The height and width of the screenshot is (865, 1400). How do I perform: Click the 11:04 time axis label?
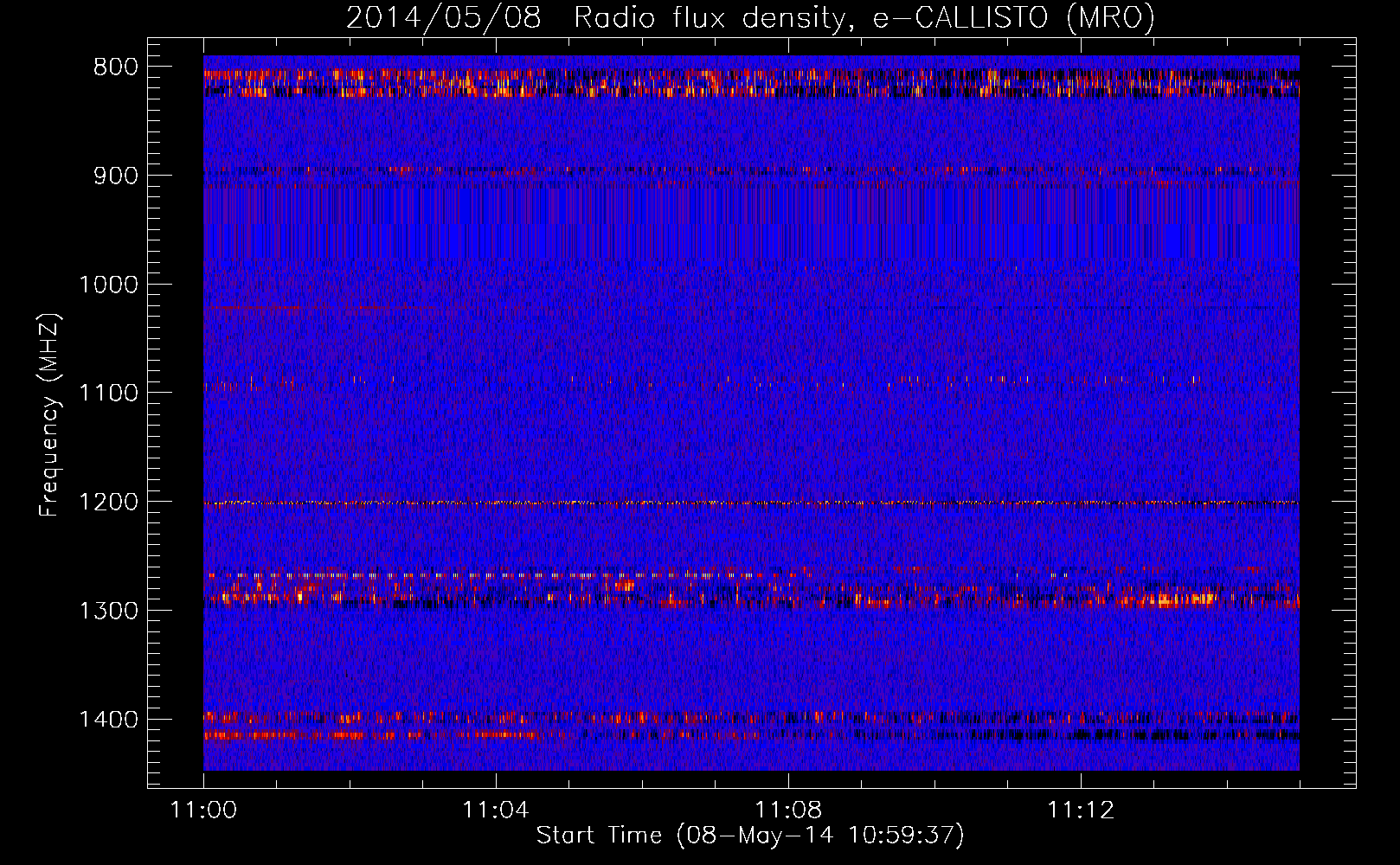click(x=496, y=811)
